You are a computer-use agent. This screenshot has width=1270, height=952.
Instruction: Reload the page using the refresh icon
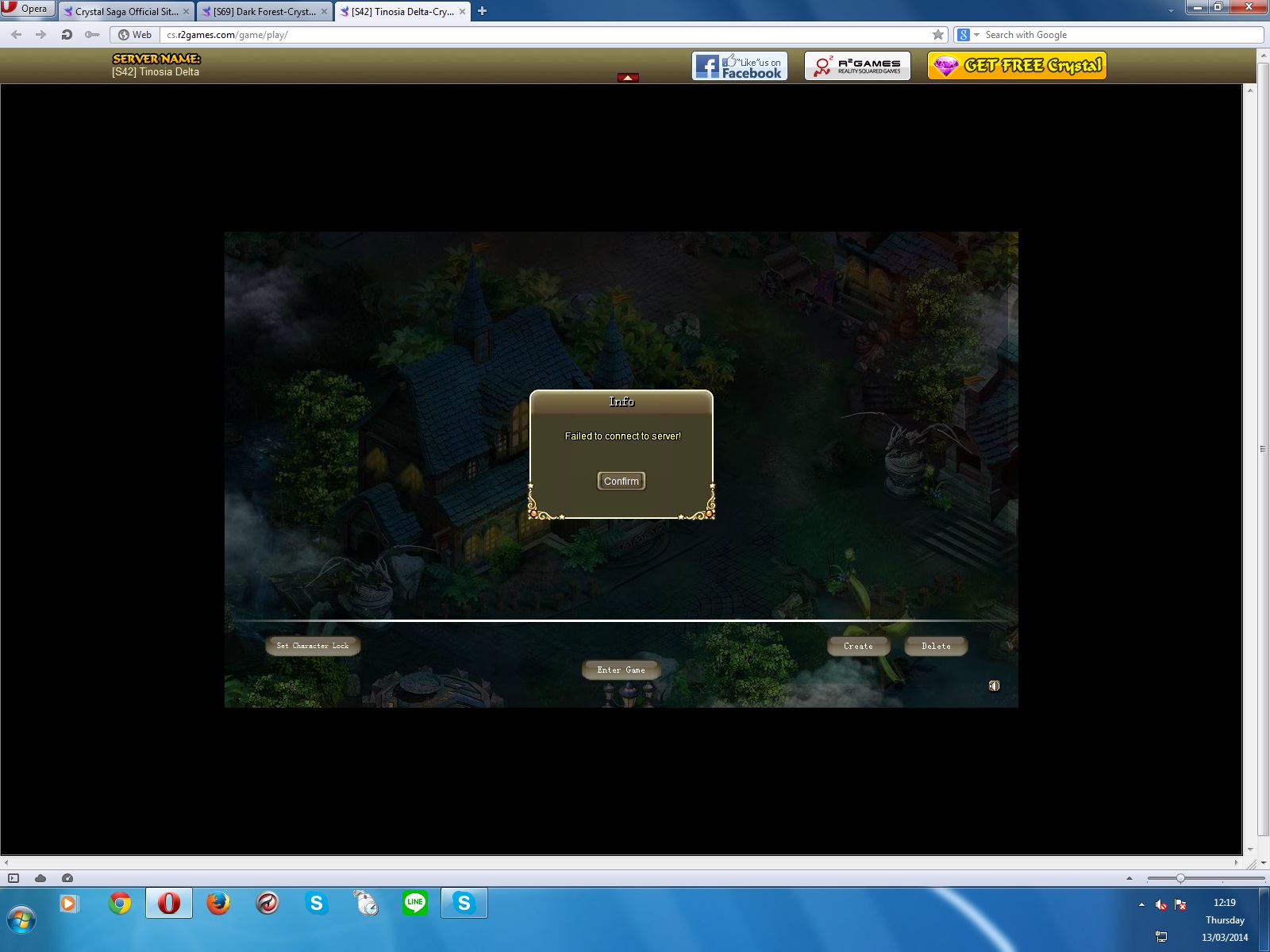[x=67, y=35]
